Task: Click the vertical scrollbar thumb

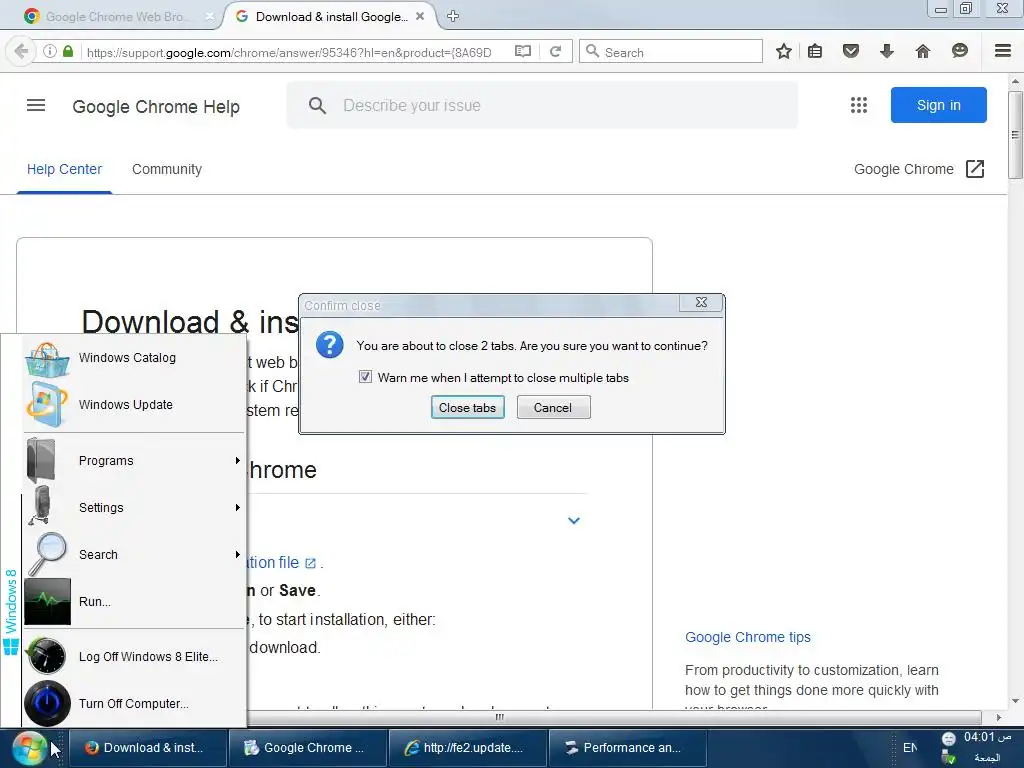Action: click(x=1015, y=135)
